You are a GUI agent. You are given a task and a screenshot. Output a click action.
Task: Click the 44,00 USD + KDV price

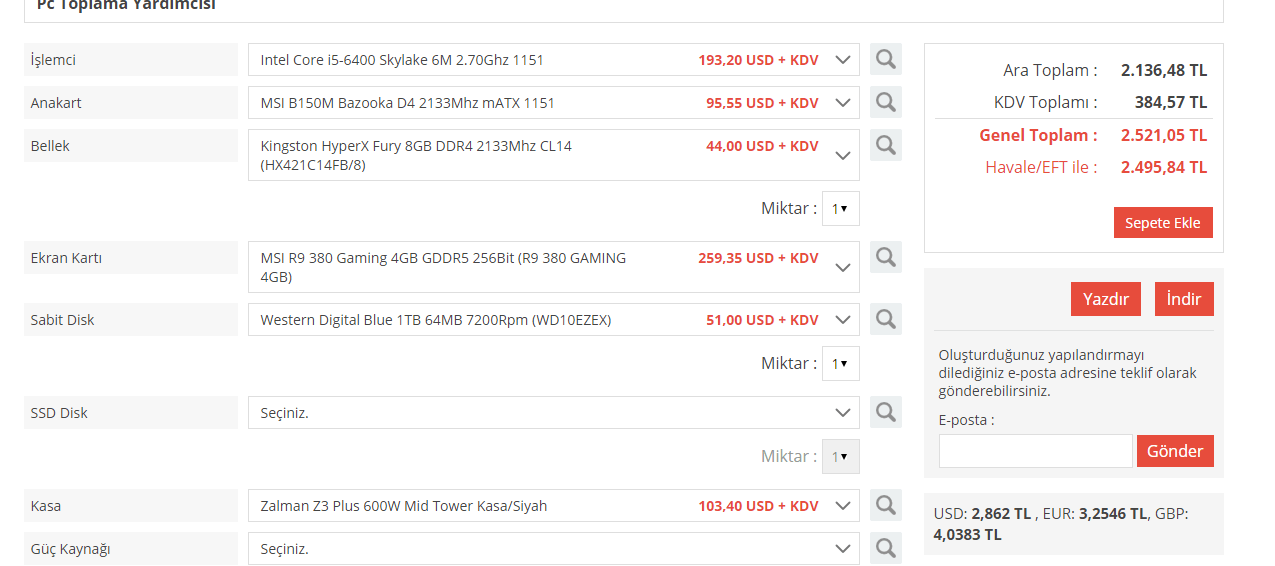click(762, 146)
